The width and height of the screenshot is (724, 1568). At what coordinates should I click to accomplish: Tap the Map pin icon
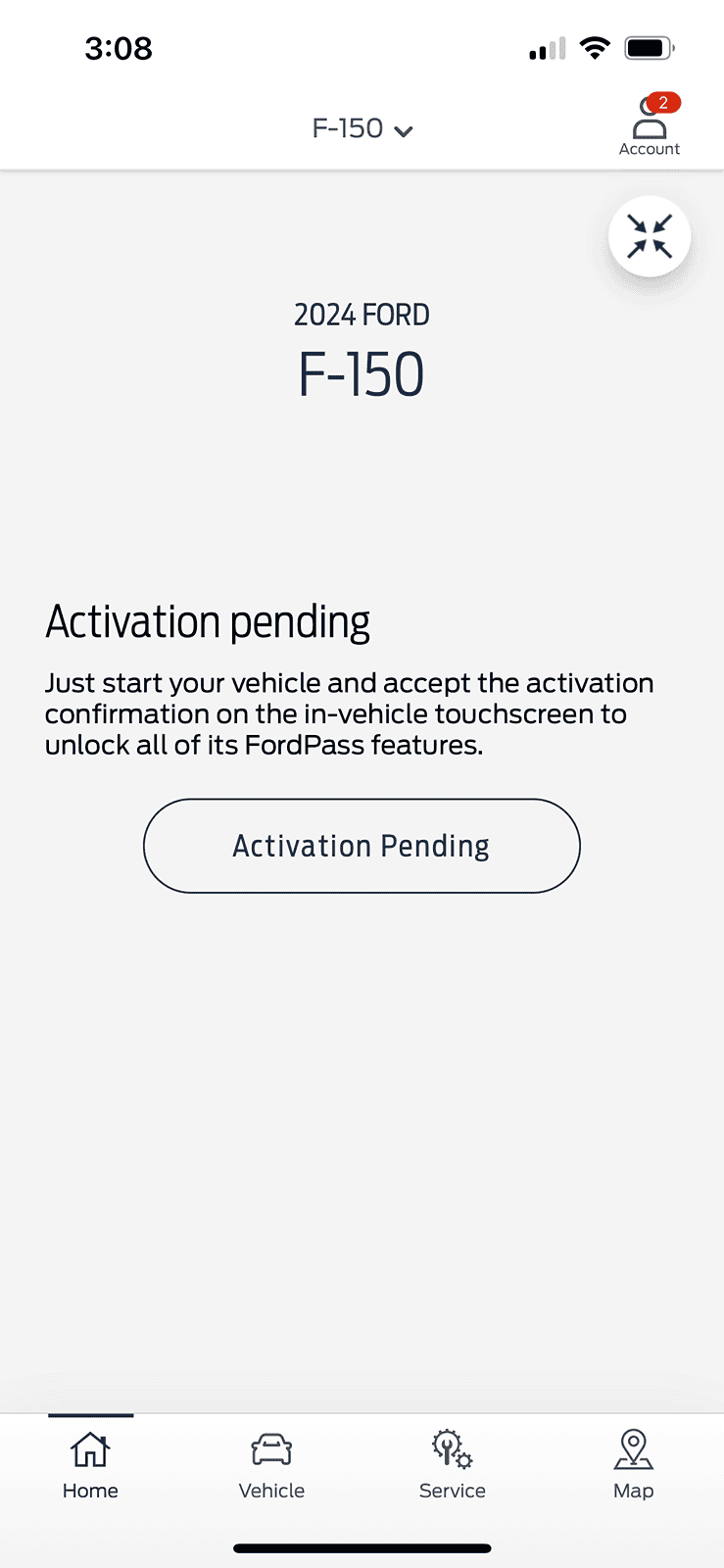point(633,1449)
